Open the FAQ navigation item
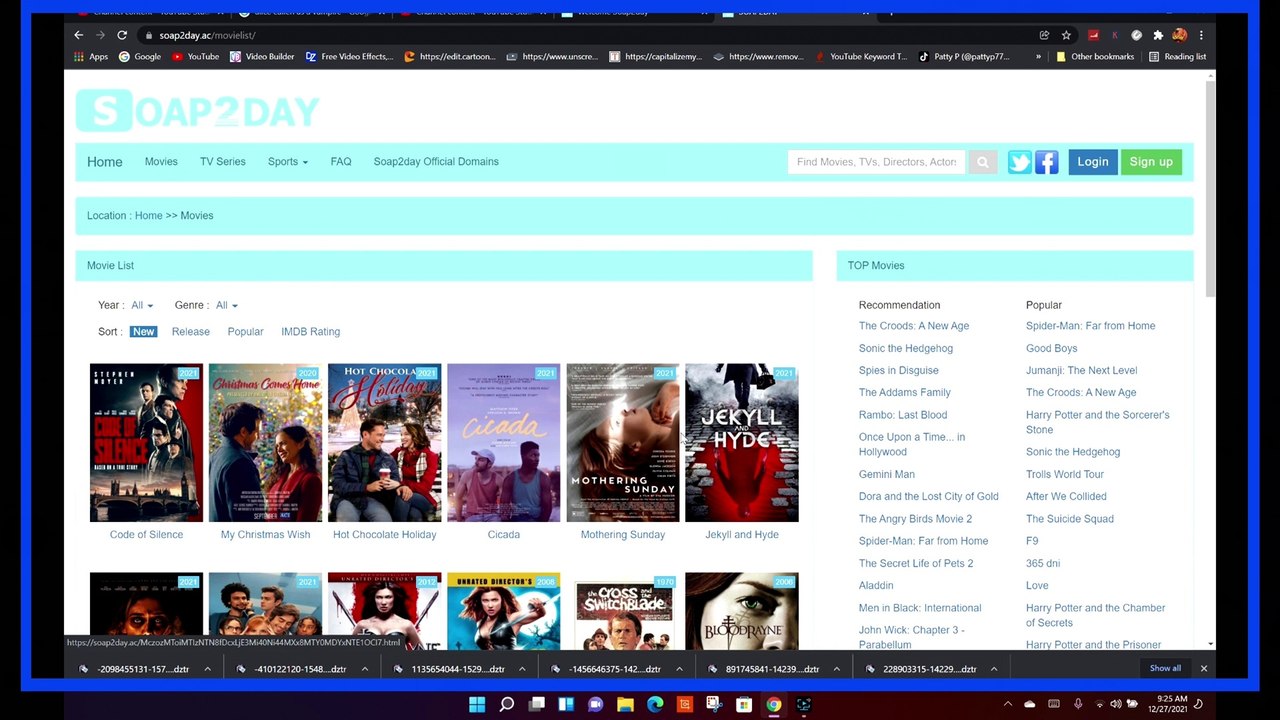The height and width of the screenshot is (720, 1280). (341, 162)
